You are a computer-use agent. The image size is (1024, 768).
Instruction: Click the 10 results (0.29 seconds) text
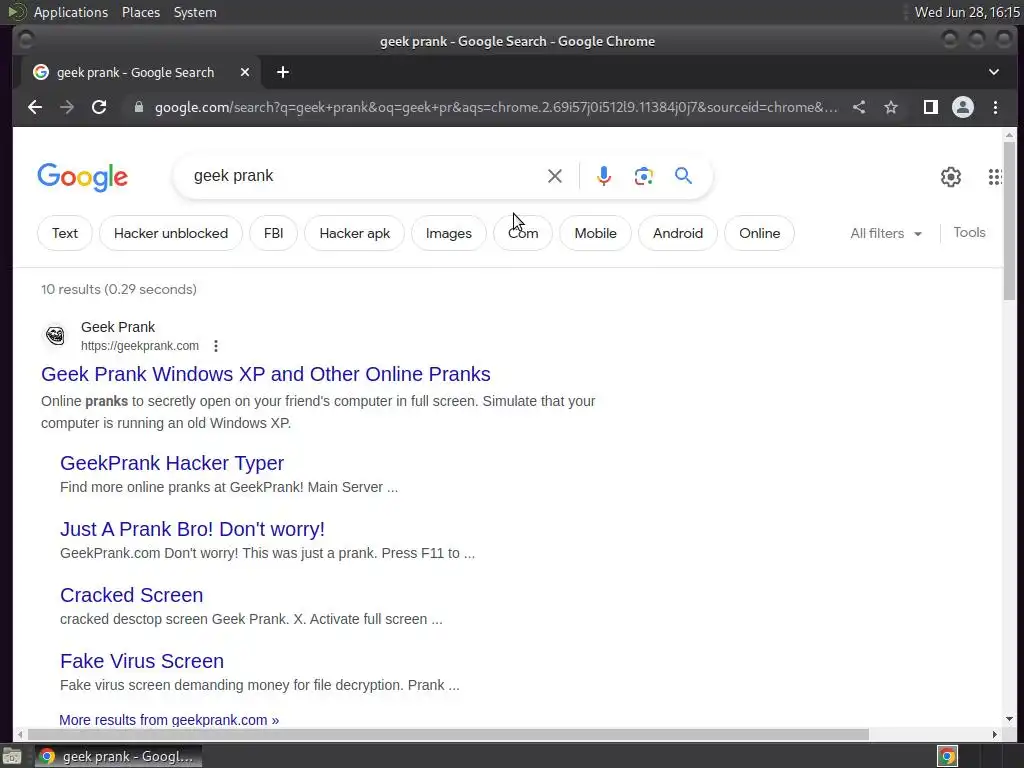118,289
